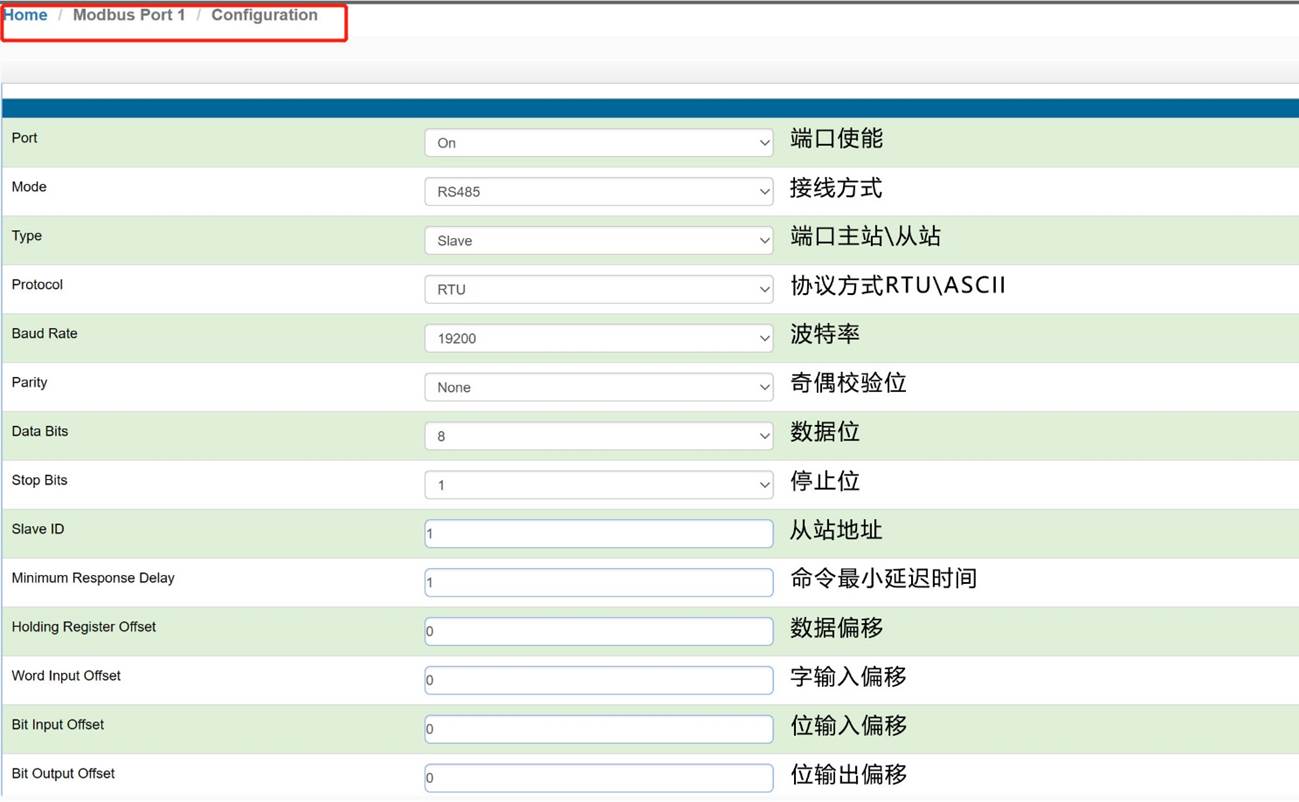
Task: Click the Configuration breadcrumb item
Action: click(264, 15)
